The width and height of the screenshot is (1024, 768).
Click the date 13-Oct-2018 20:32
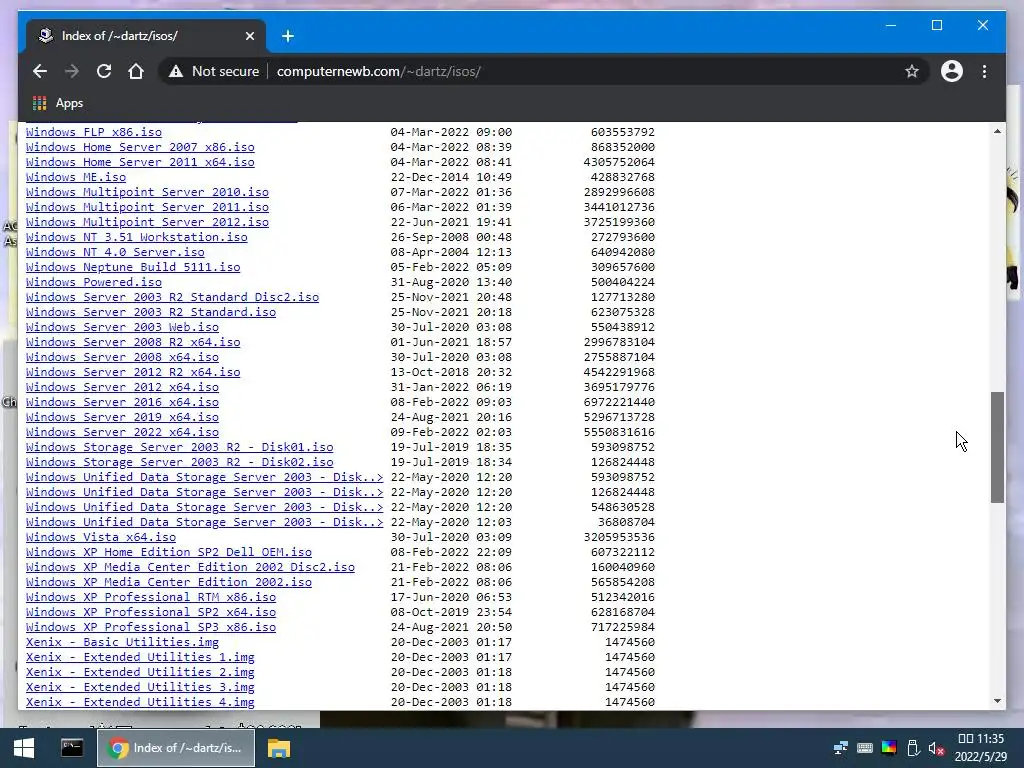[451, 372]
